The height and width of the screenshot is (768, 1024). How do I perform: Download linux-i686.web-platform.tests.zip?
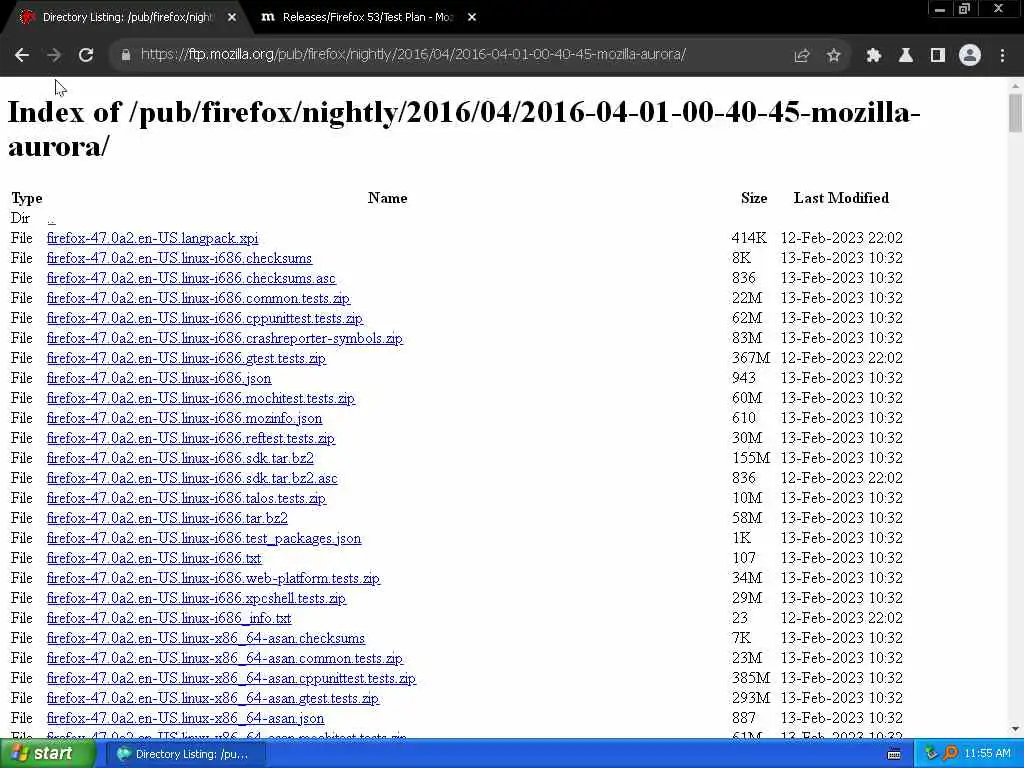tap(213, 579)
